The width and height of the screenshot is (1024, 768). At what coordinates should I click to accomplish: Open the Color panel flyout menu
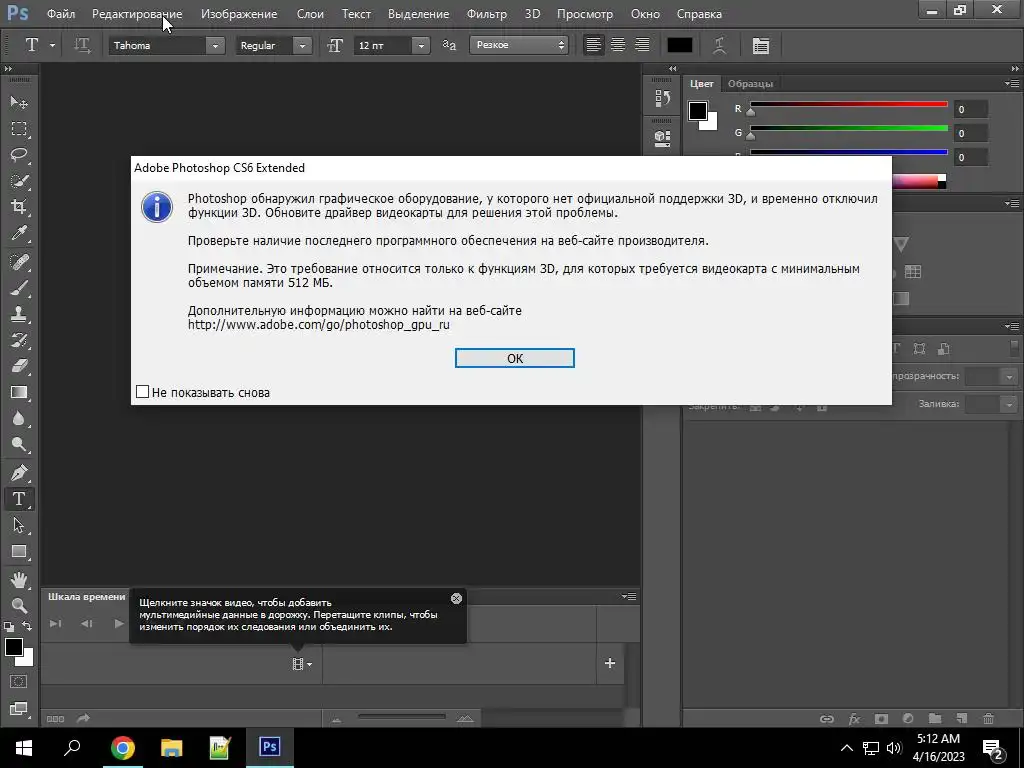tap(1012, 84)
